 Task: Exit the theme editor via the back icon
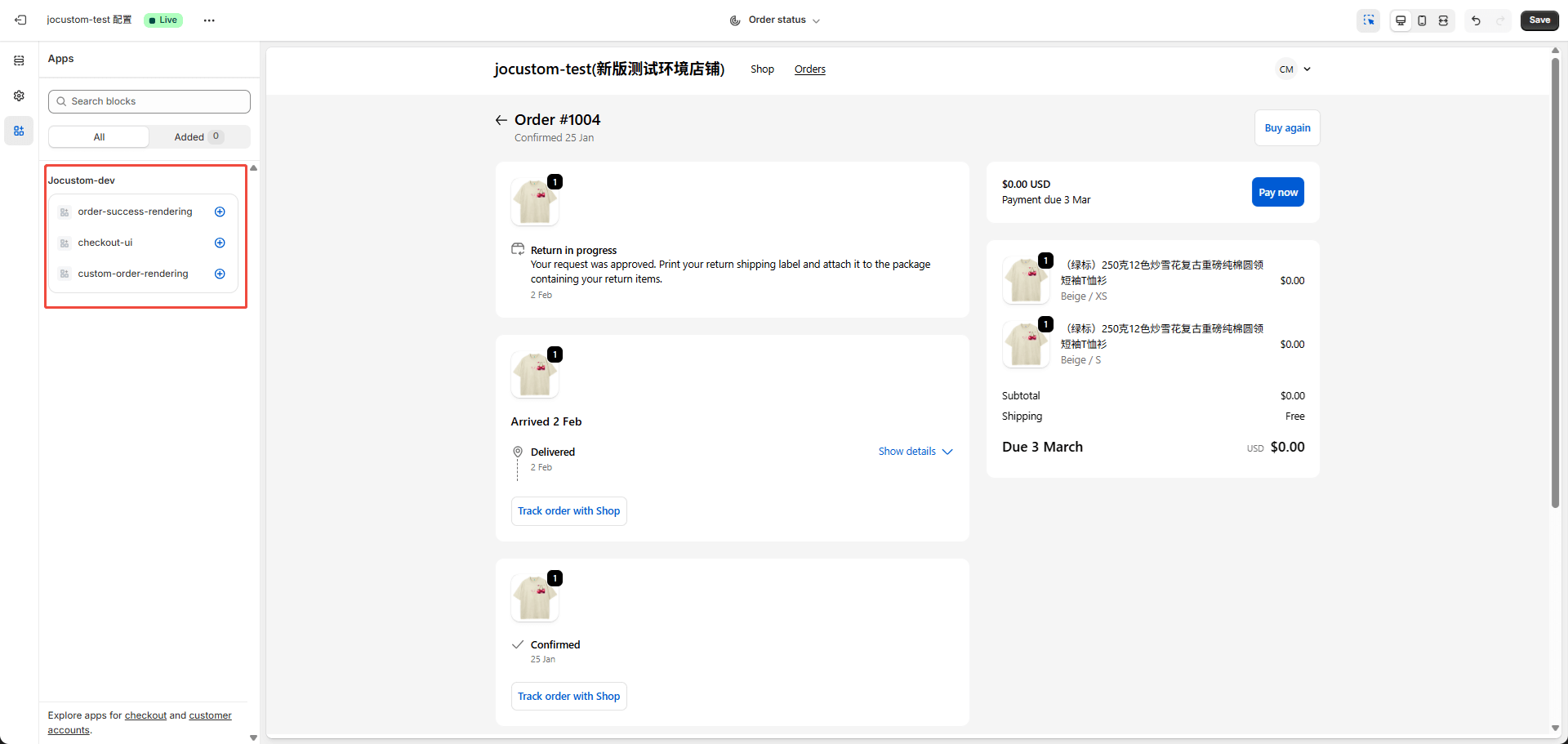tap(20, 20)
